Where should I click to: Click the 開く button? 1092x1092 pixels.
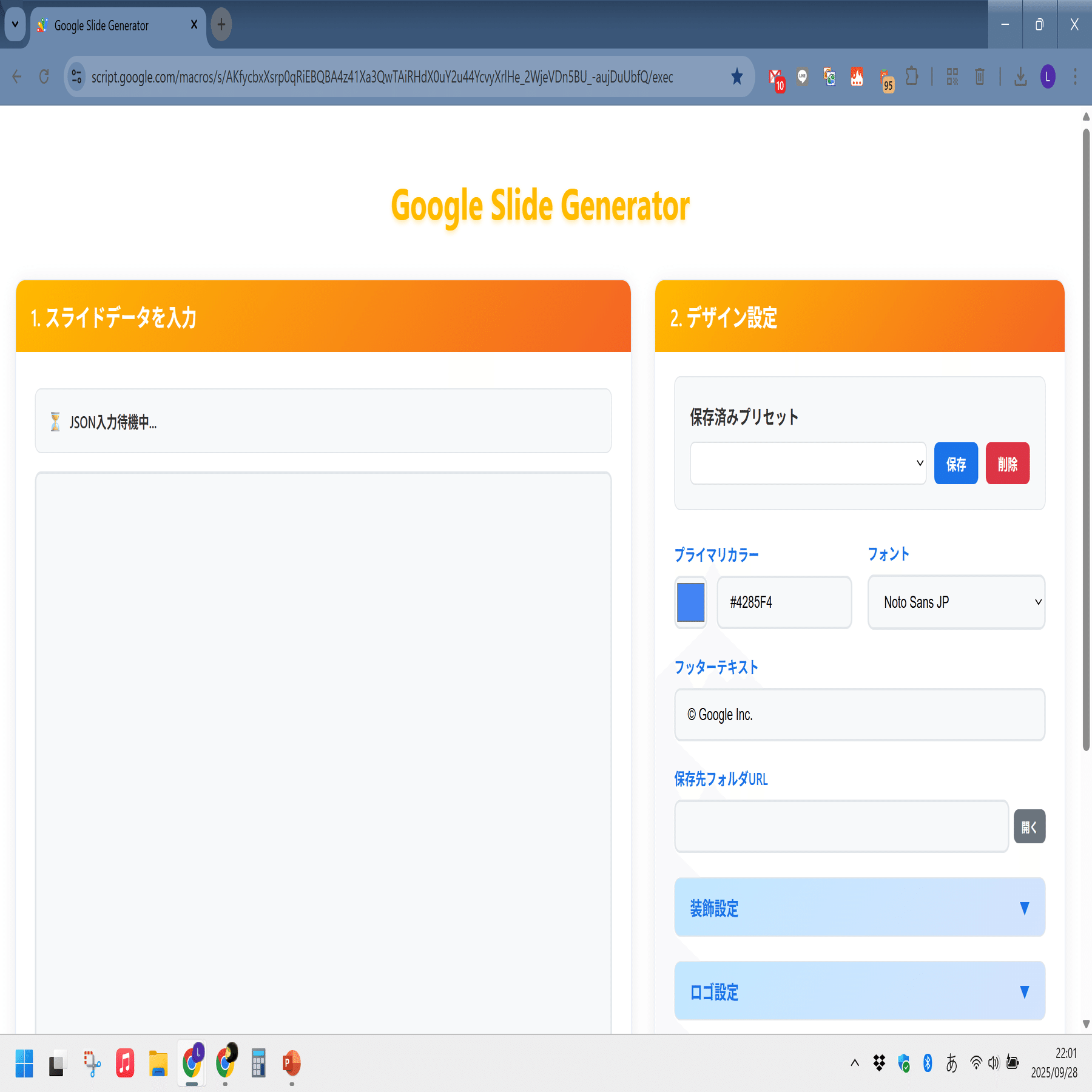coord(1030,826)
